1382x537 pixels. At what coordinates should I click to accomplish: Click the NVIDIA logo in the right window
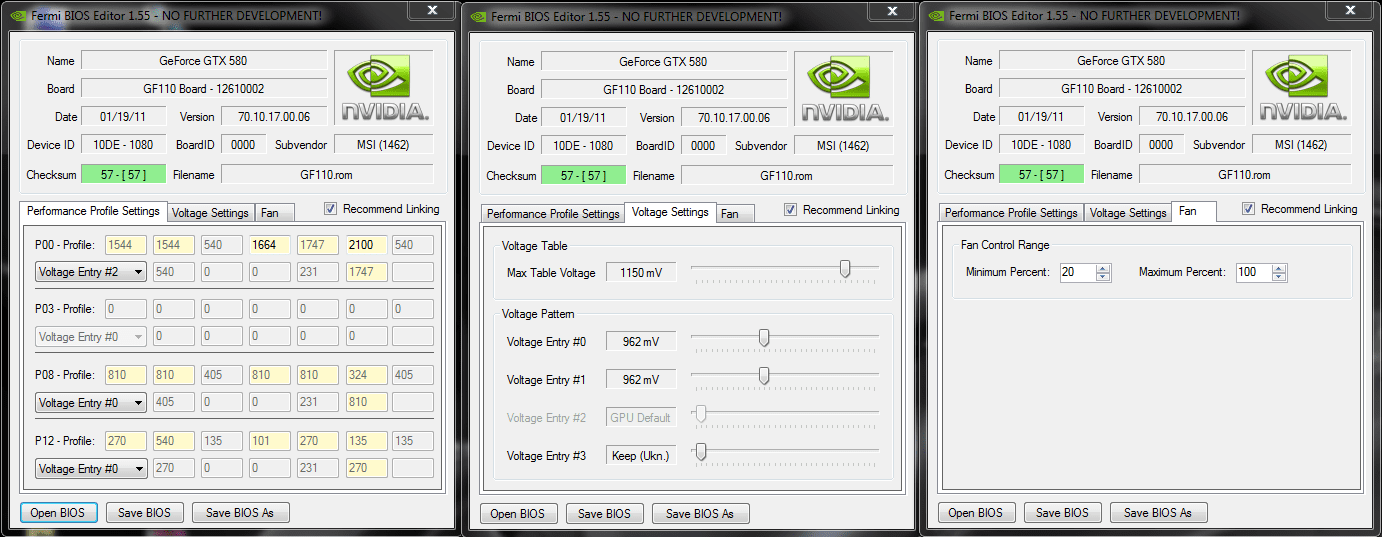(x=1302, y=88)
